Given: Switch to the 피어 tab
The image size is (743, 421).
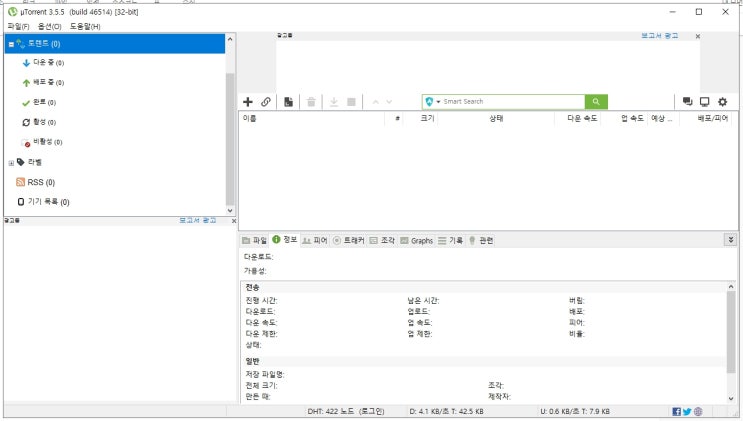Looking at the screenshot, I should coord(315,240).
